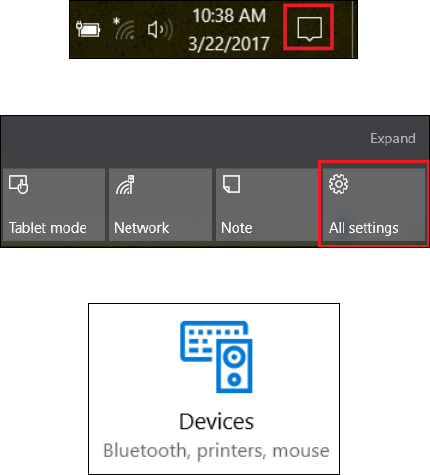Viewport: 430px width, 475px height.
Task: Open the clock showing 10:38 AM
Action: [229, 16]
